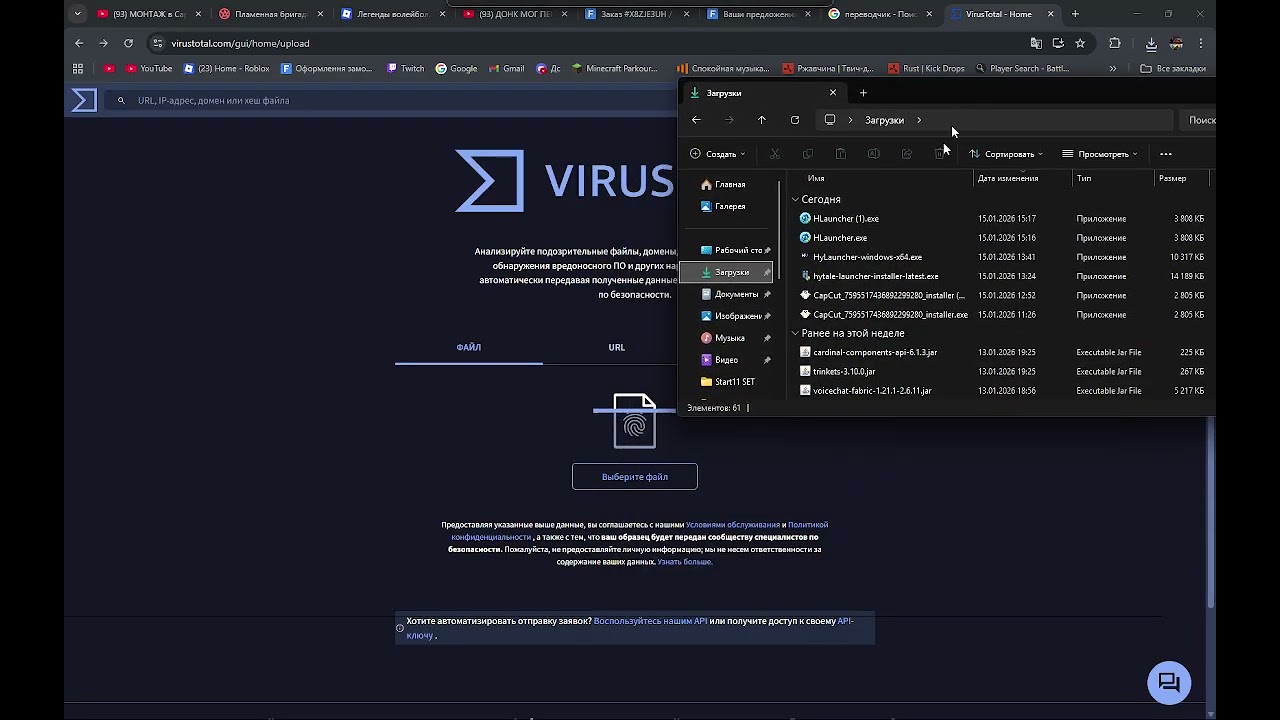The height and width of the screenshot is (720, 1280).
Task: Expand the chevron before Загрузки in address bar
Action: [x=851, y=120]
